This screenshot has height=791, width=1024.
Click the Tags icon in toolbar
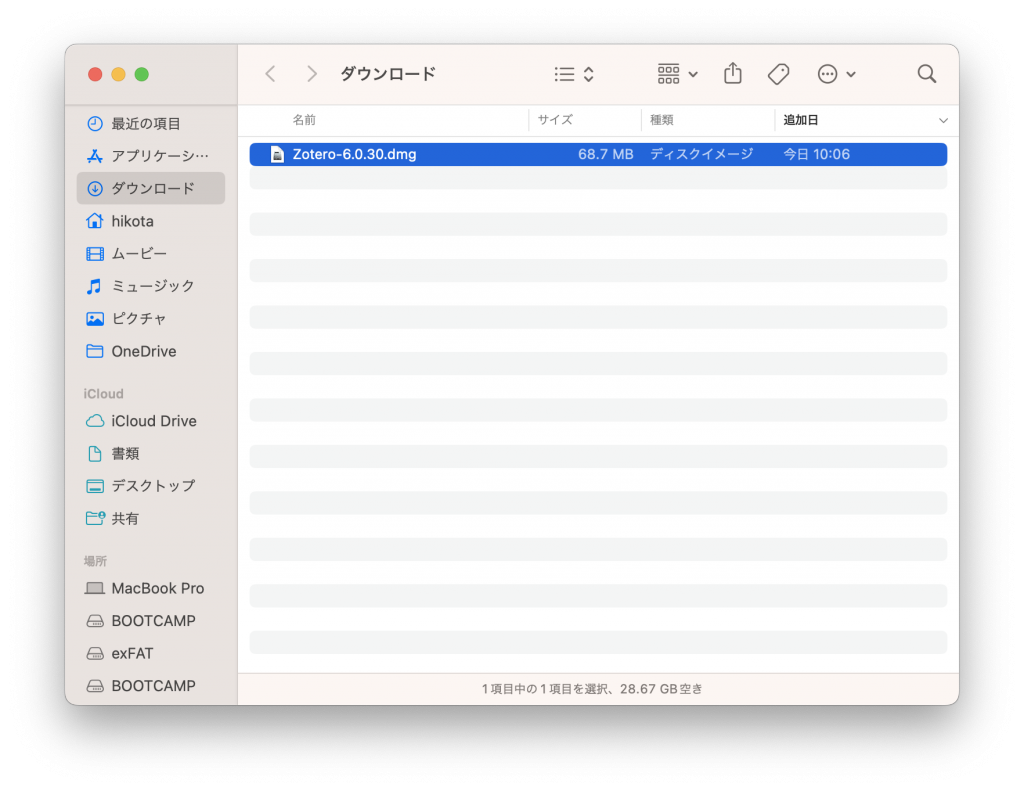778,74
